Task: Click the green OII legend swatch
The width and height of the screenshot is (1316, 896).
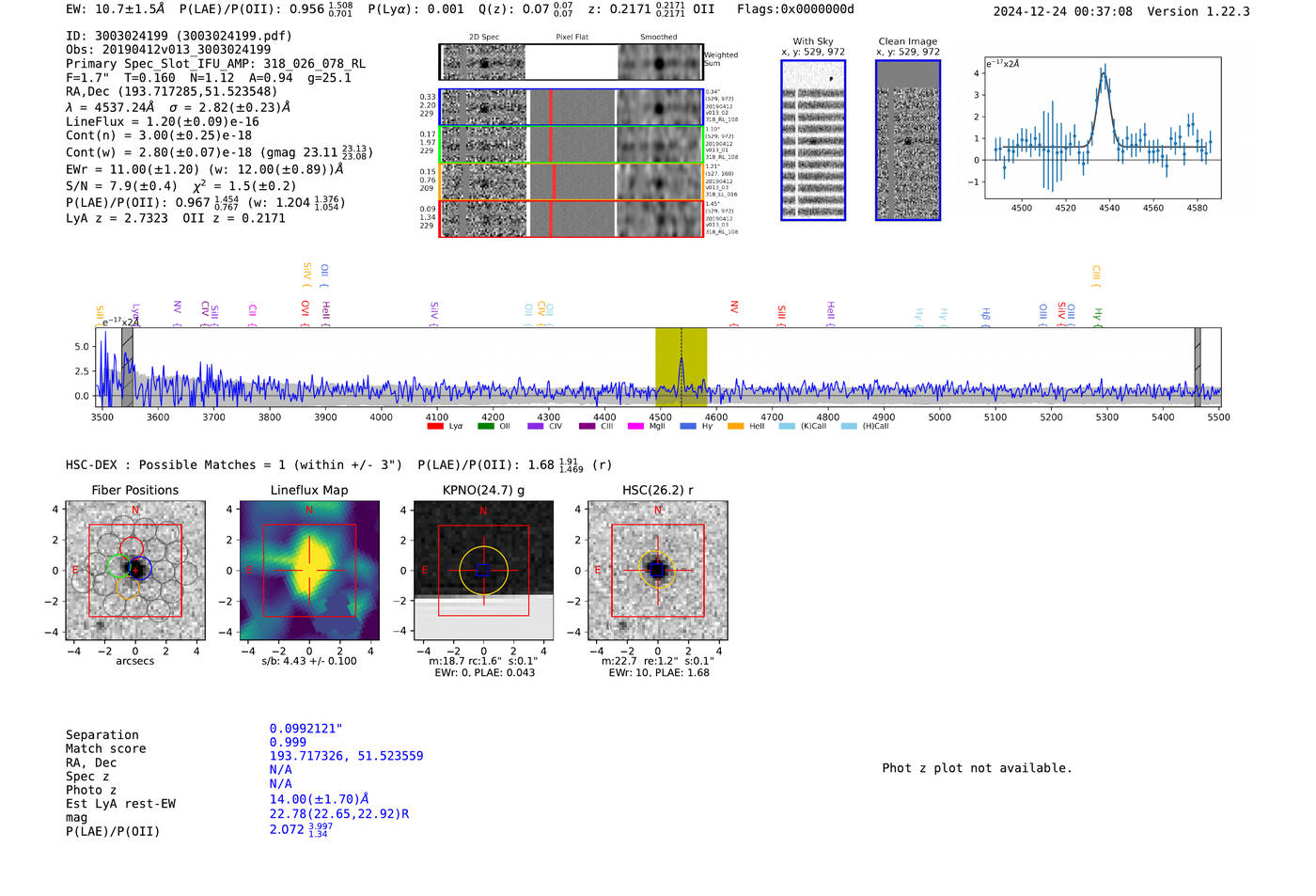Action: coord(485,426)
